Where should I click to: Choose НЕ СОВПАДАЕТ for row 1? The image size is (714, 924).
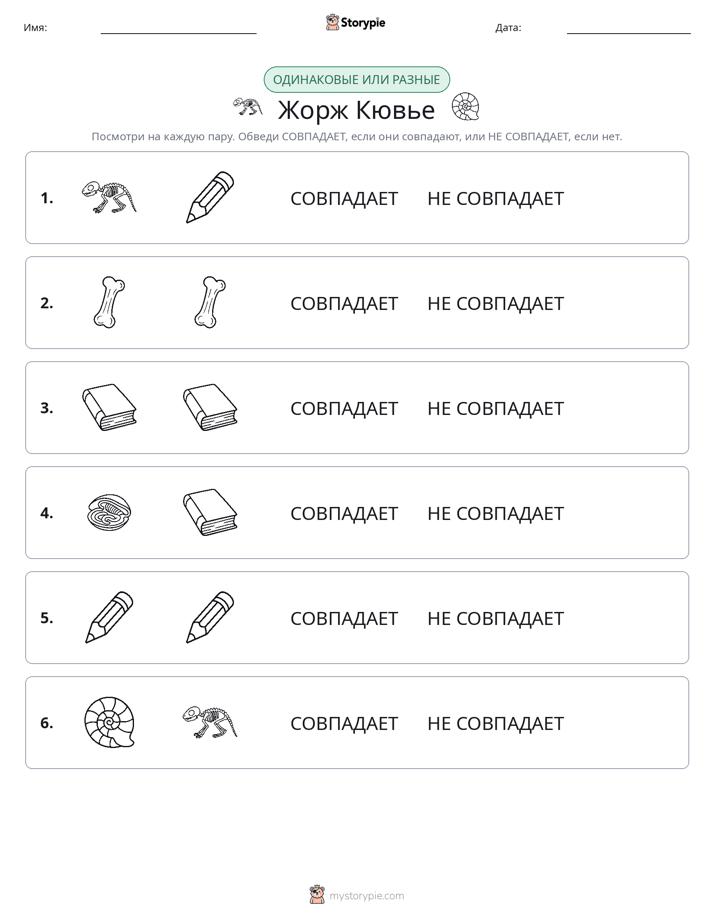495,199
